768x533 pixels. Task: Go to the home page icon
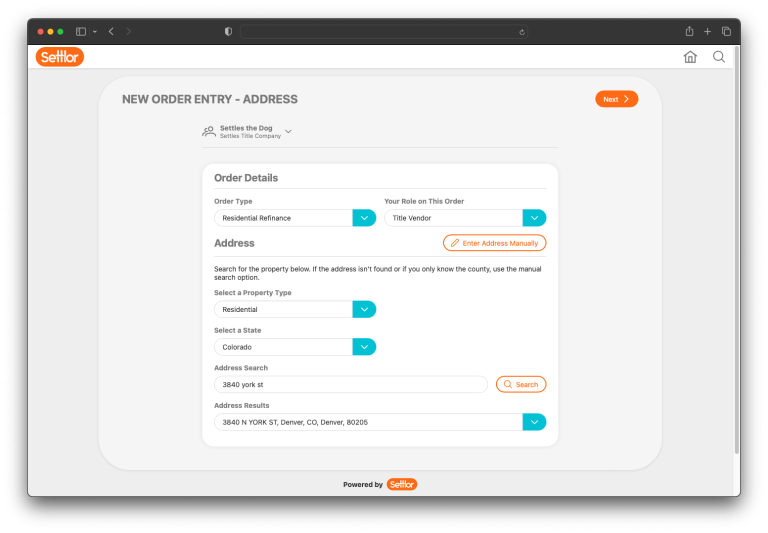[690, 57]
